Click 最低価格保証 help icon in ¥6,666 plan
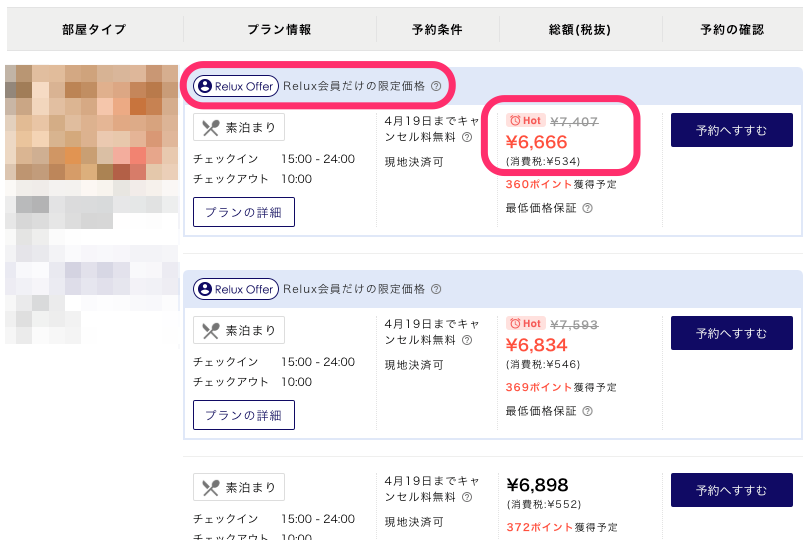Screen dimensions: 810x540 (587, 208)
